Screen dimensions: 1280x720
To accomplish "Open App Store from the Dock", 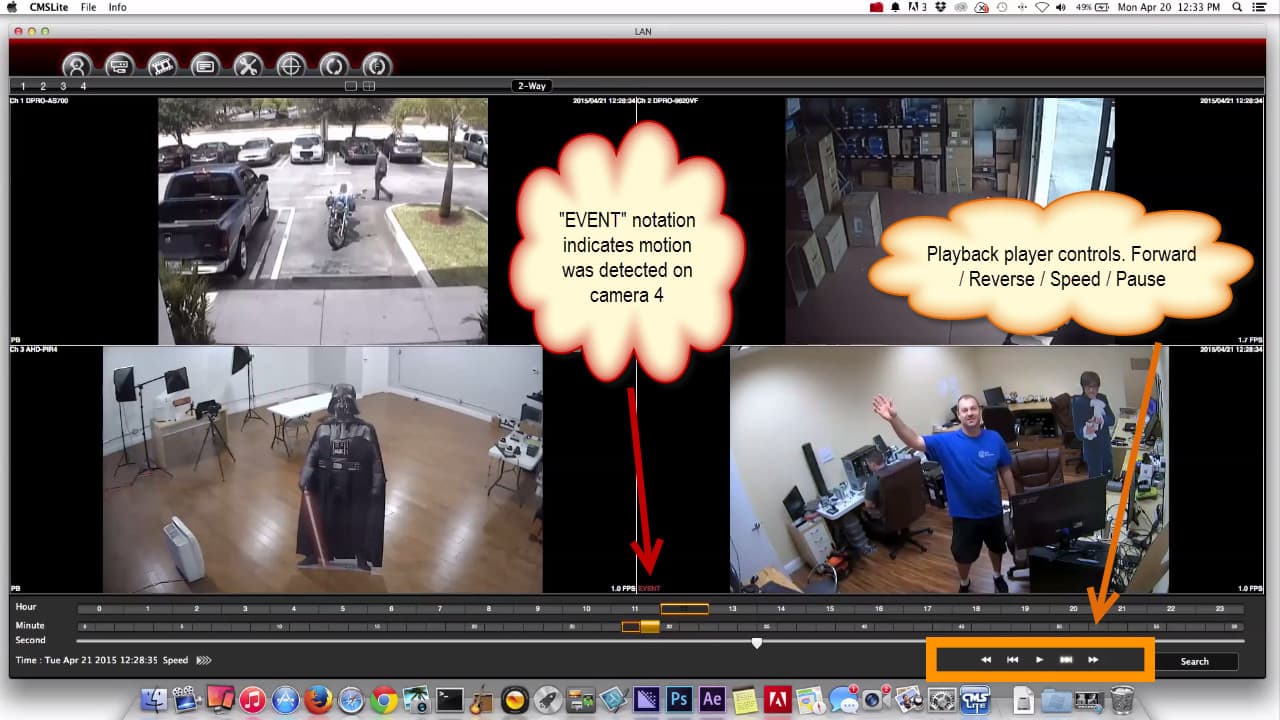I will click(x=286, y=698).
